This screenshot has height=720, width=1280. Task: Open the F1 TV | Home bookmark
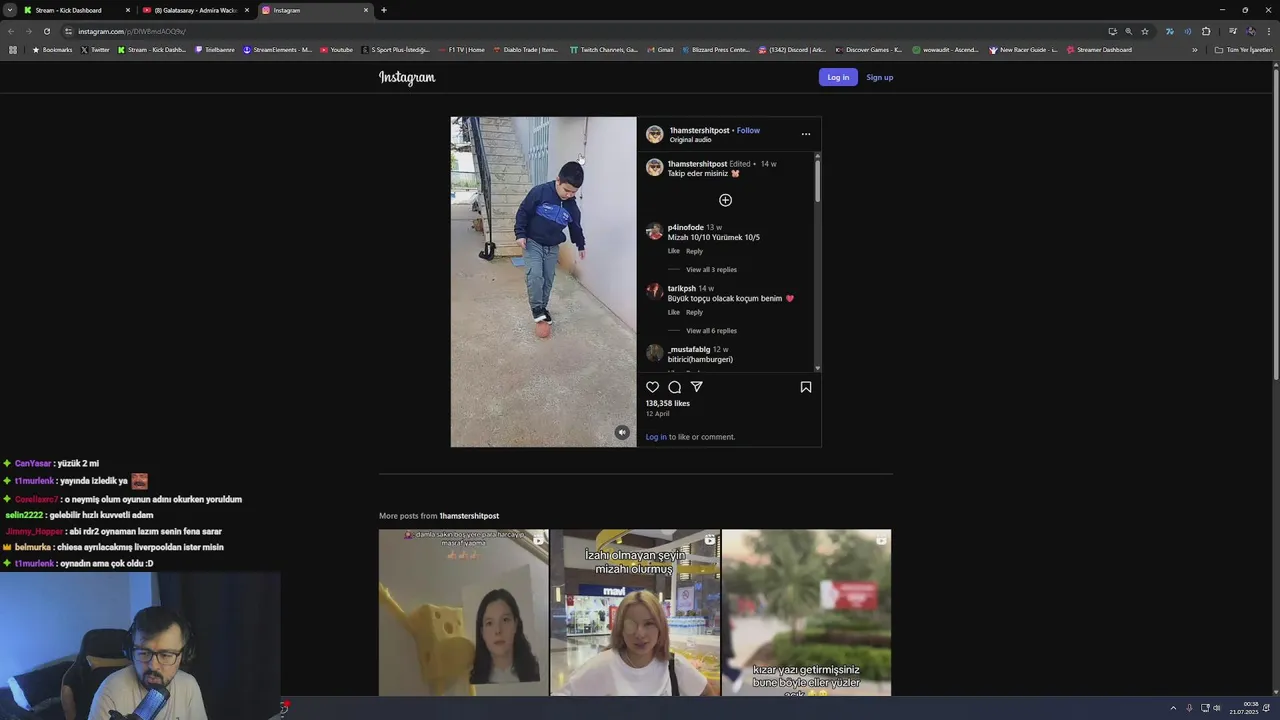[461, 50]
